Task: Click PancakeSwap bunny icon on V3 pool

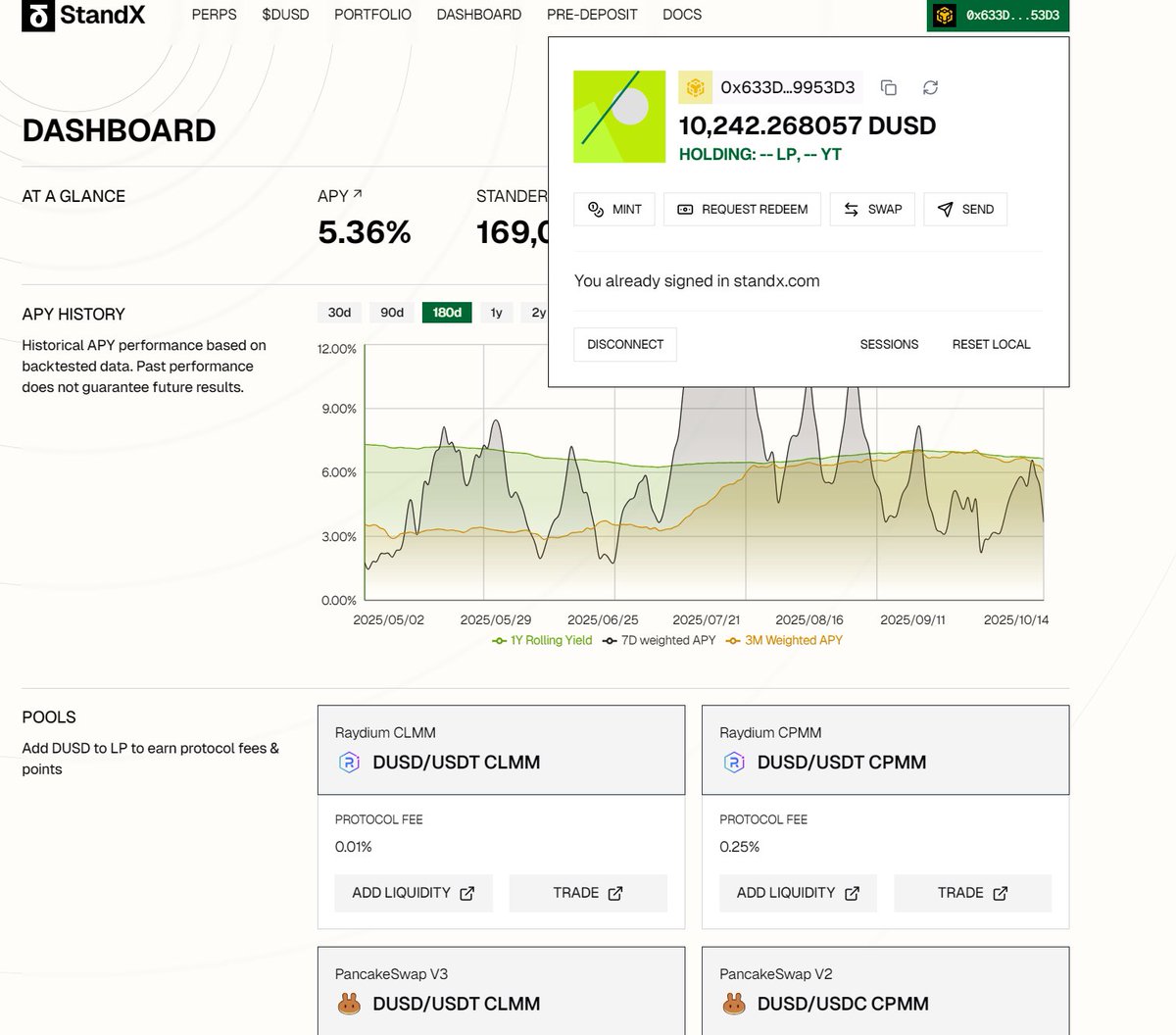Action: click(349, 1004)
